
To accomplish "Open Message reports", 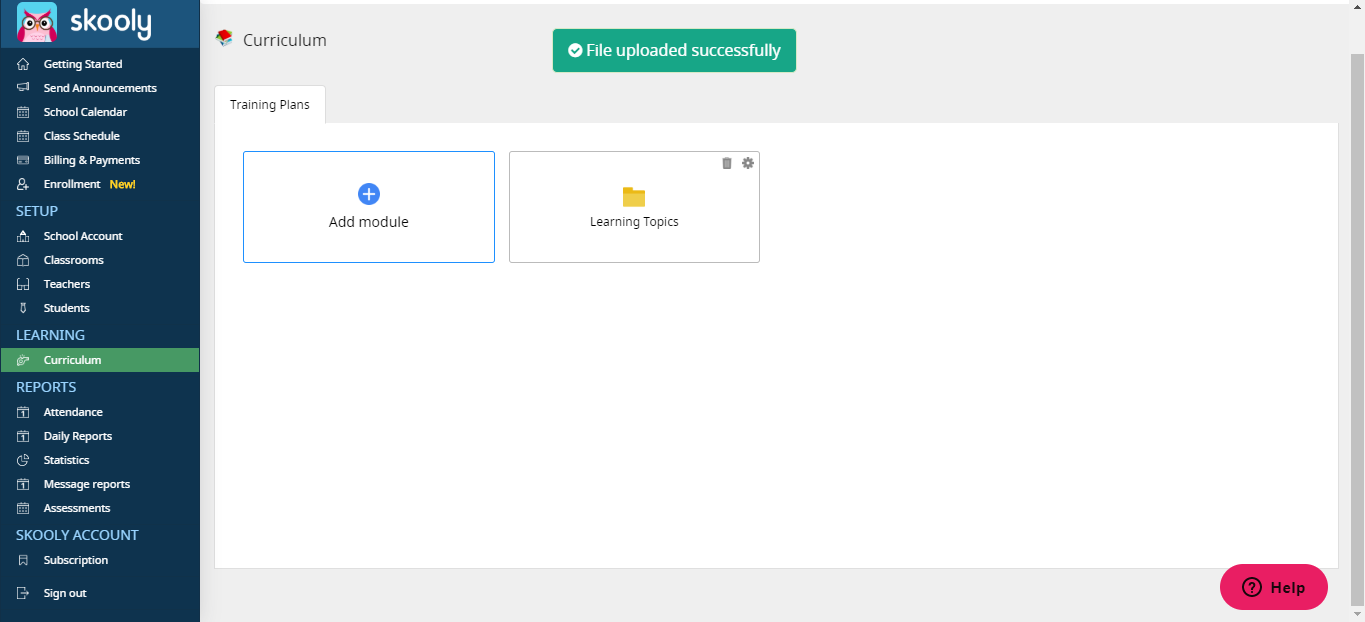I will point(87,484).
